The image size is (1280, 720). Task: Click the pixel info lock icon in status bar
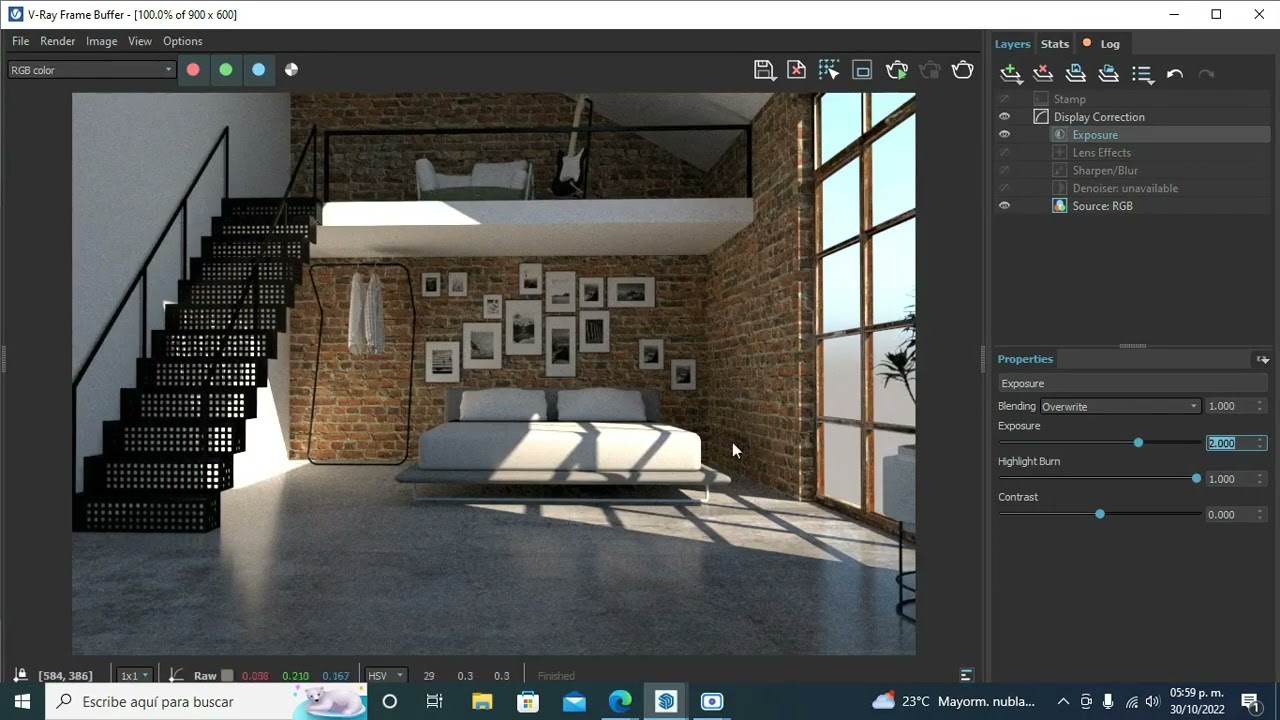coord(20,676)
